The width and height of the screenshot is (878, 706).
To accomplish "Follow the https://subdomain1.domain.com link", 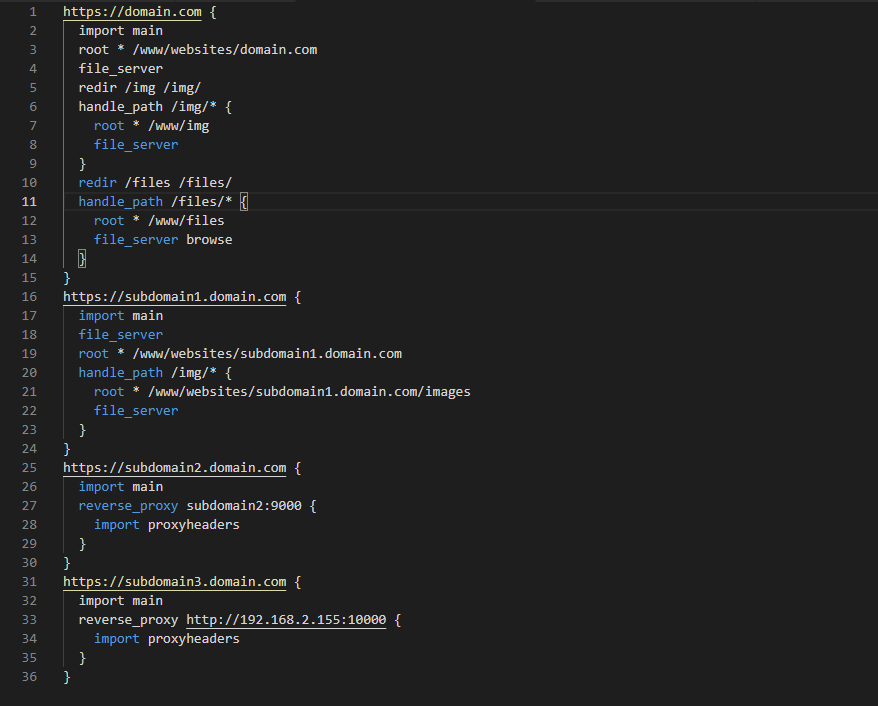I will tap(174, 296).
